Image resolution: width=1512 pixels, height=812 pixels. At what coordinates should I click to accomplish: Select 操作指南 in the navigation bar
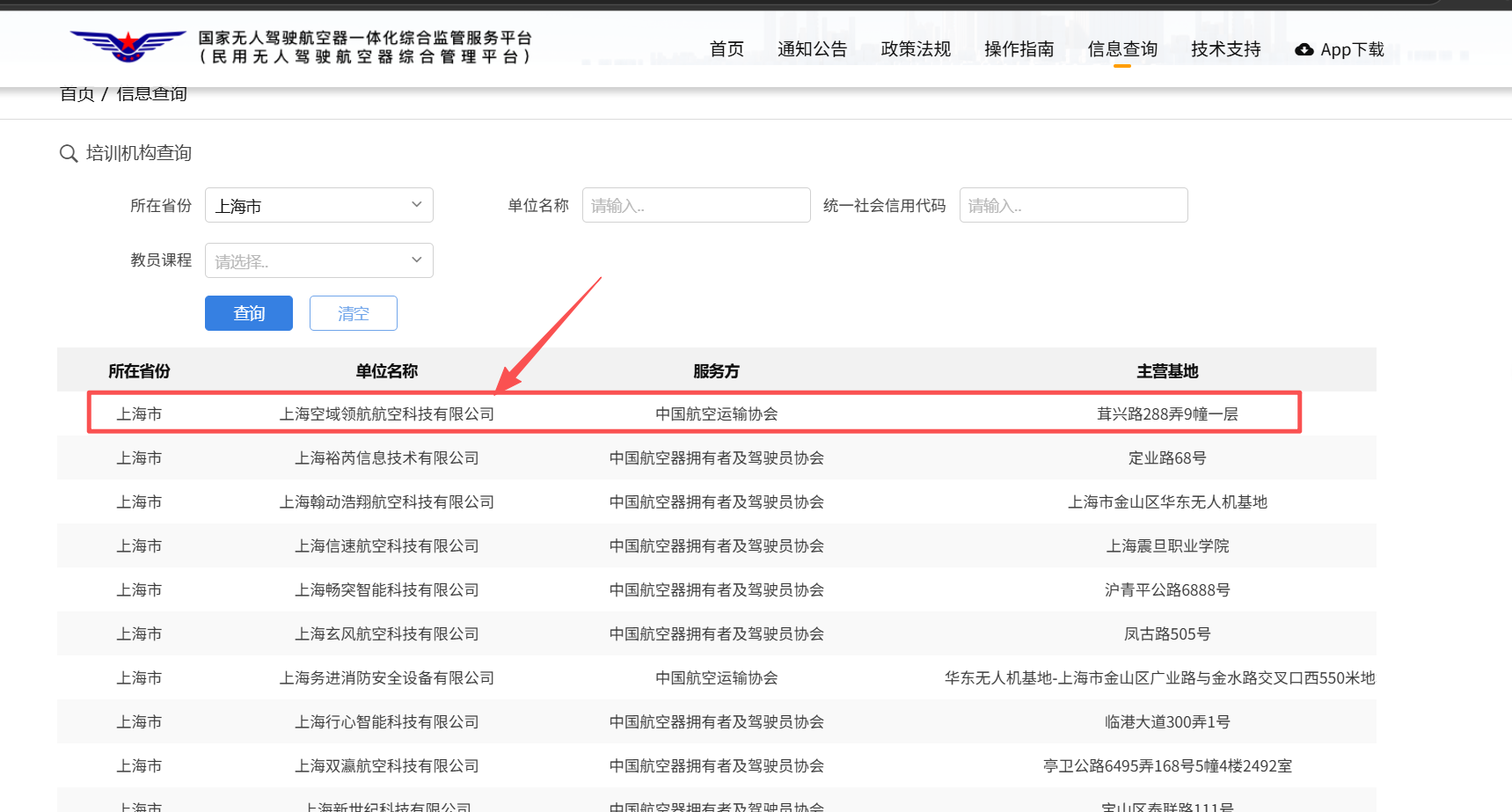[1019, 49]
